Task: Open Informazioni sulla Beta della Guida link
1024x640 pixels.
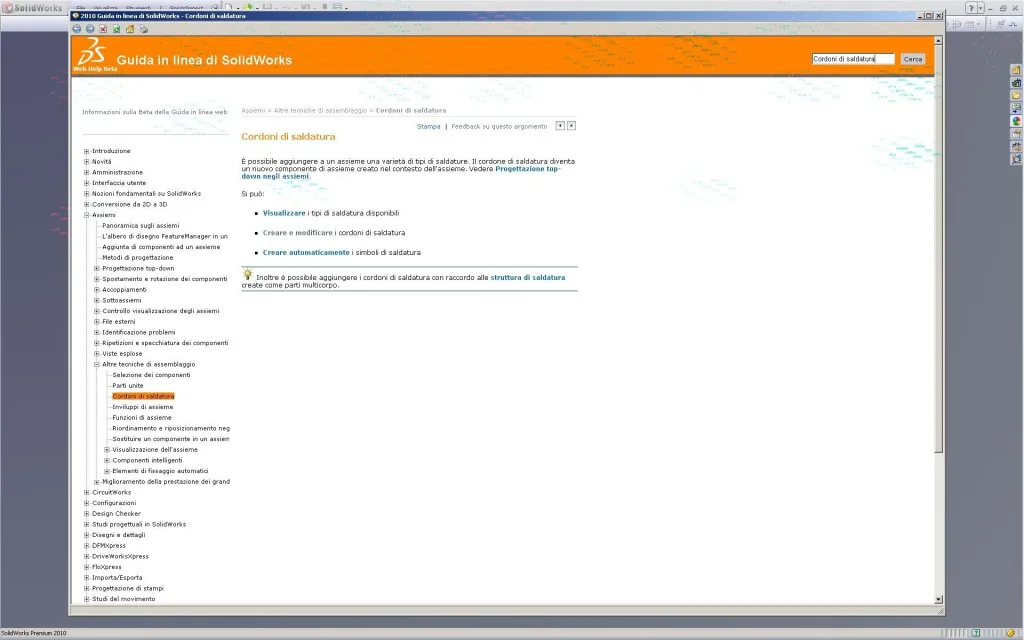Action: point(155,112)
